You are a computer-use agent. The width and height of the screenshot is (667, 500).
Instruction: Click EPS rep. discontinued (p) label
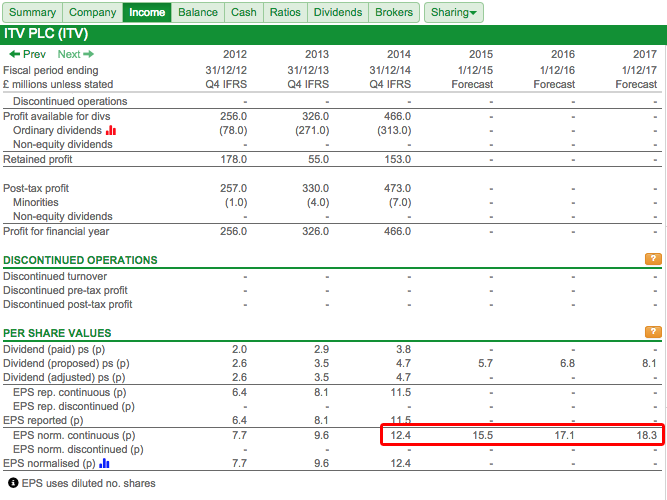click(x=74, y=406)
